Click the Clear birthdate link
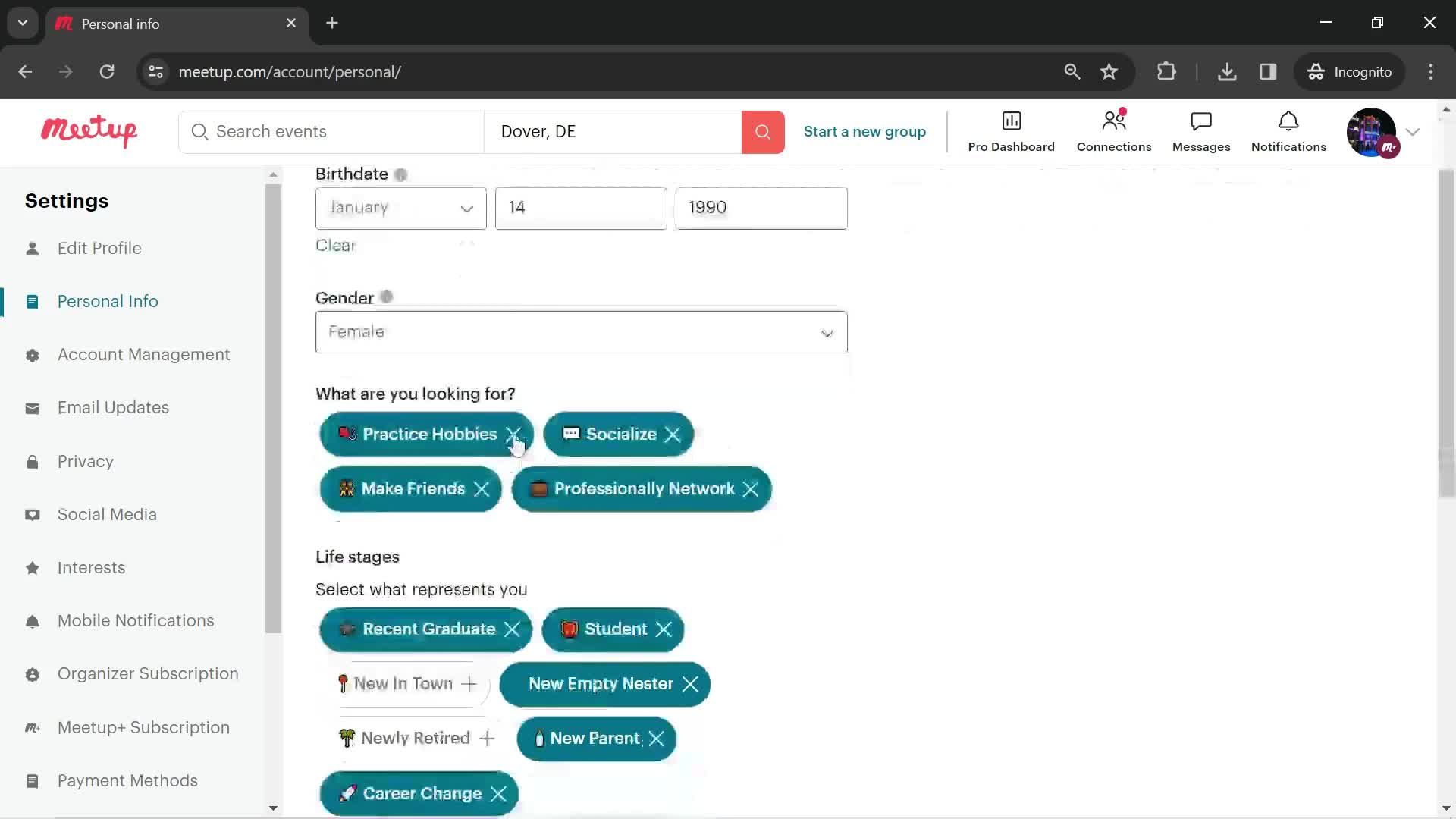Viewport: 1456px width, 819px height. point(337,246)
